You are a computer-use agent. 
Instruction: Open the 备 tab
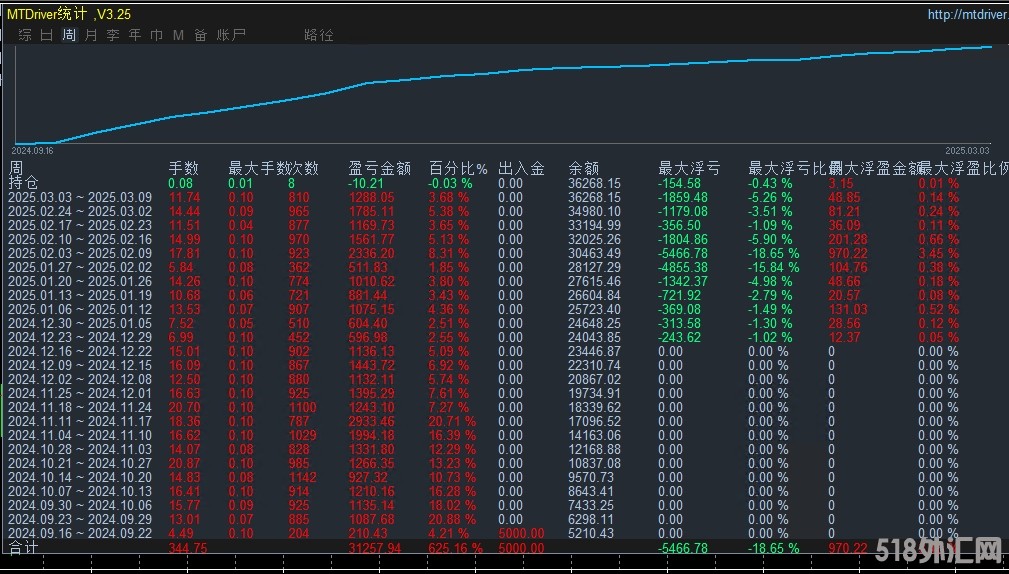point(200,35)
